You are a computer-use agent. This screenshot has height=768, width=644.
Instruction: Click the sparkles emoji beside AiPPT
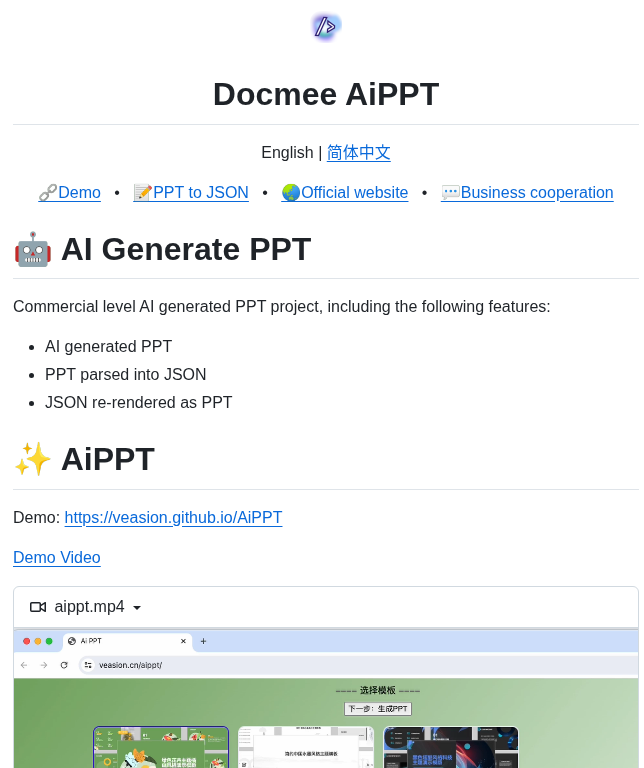(33, 459)
